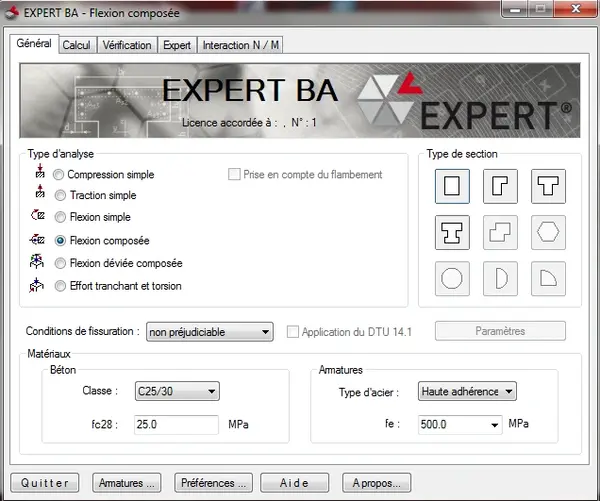Open the Expert tab
The height and width of the screenshot is (501, 600).
[x=177, y=45]
